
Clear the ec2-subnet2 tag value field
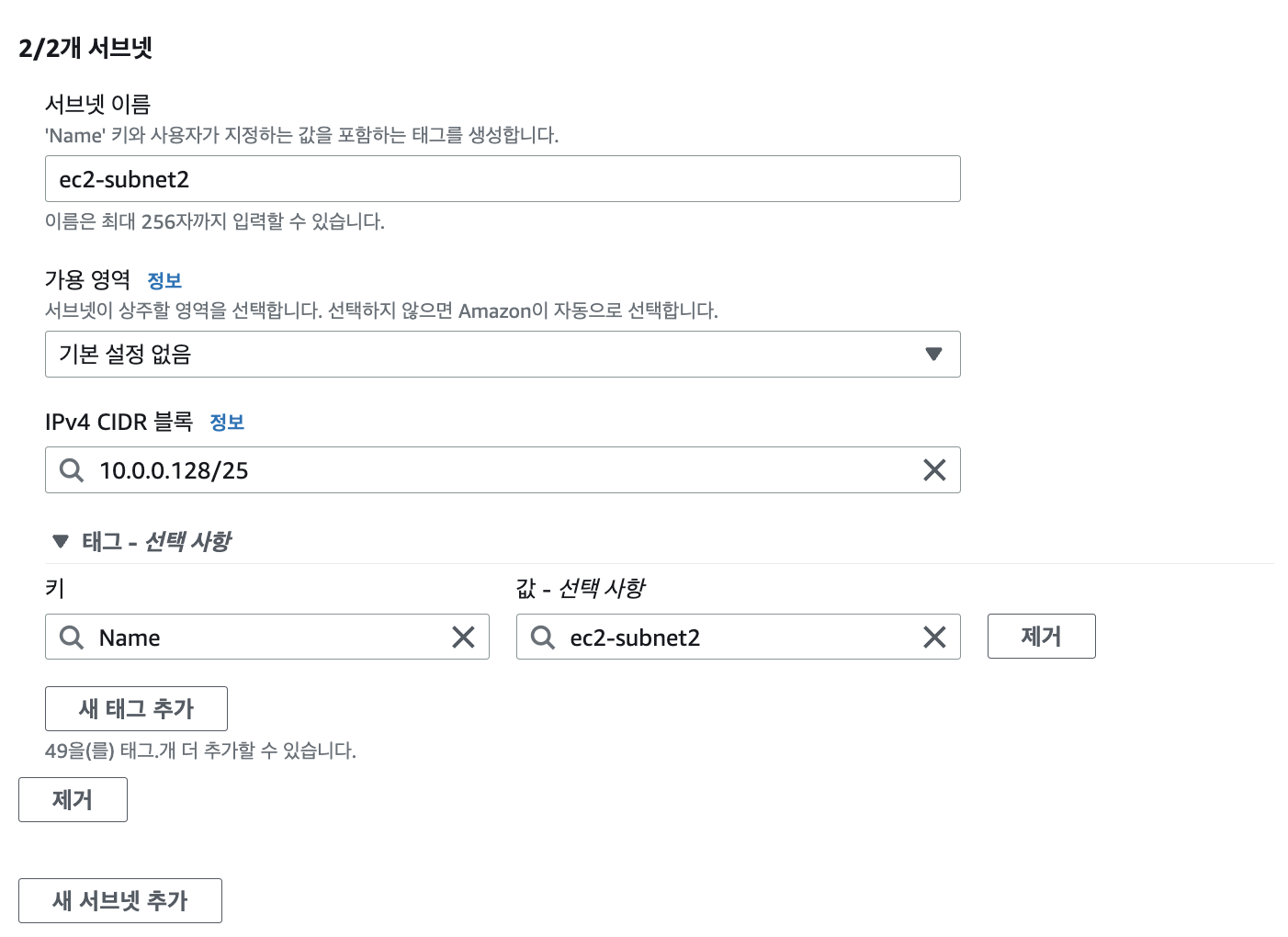[x=934, y=638]
